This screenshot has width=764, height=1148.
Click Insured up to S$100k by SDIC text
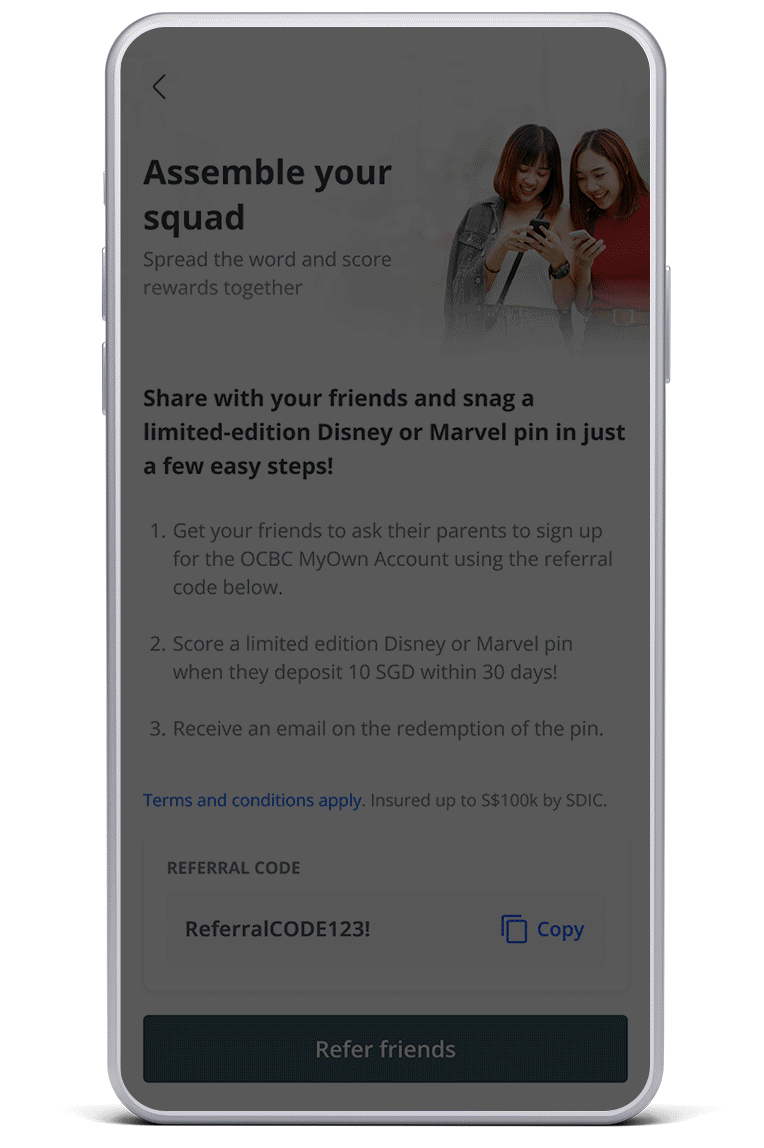point(489,800)
